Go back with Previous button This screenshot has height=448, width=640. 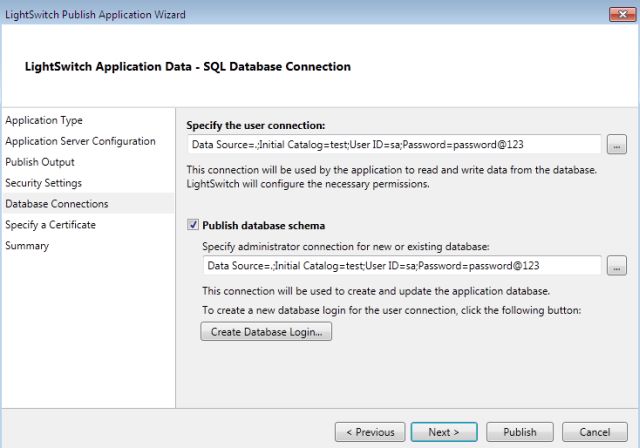click(370, 432)
